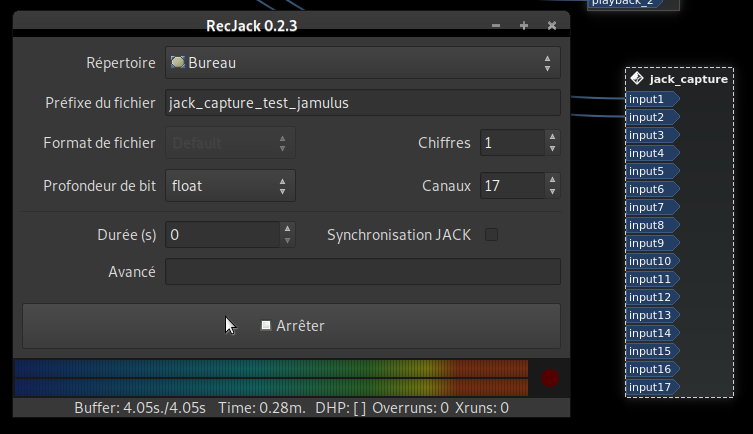The height and width of the screenshot is (434, 753).
Task: Select the input6 port of jack_capture
Action: (653, 189)
